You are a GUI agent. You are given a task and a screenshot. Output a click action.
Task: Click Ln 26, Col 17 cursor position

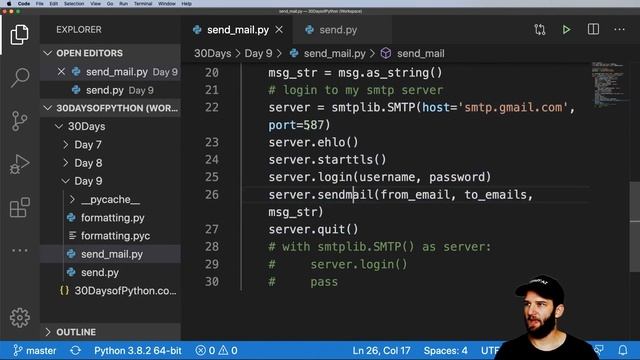point(381,351)
